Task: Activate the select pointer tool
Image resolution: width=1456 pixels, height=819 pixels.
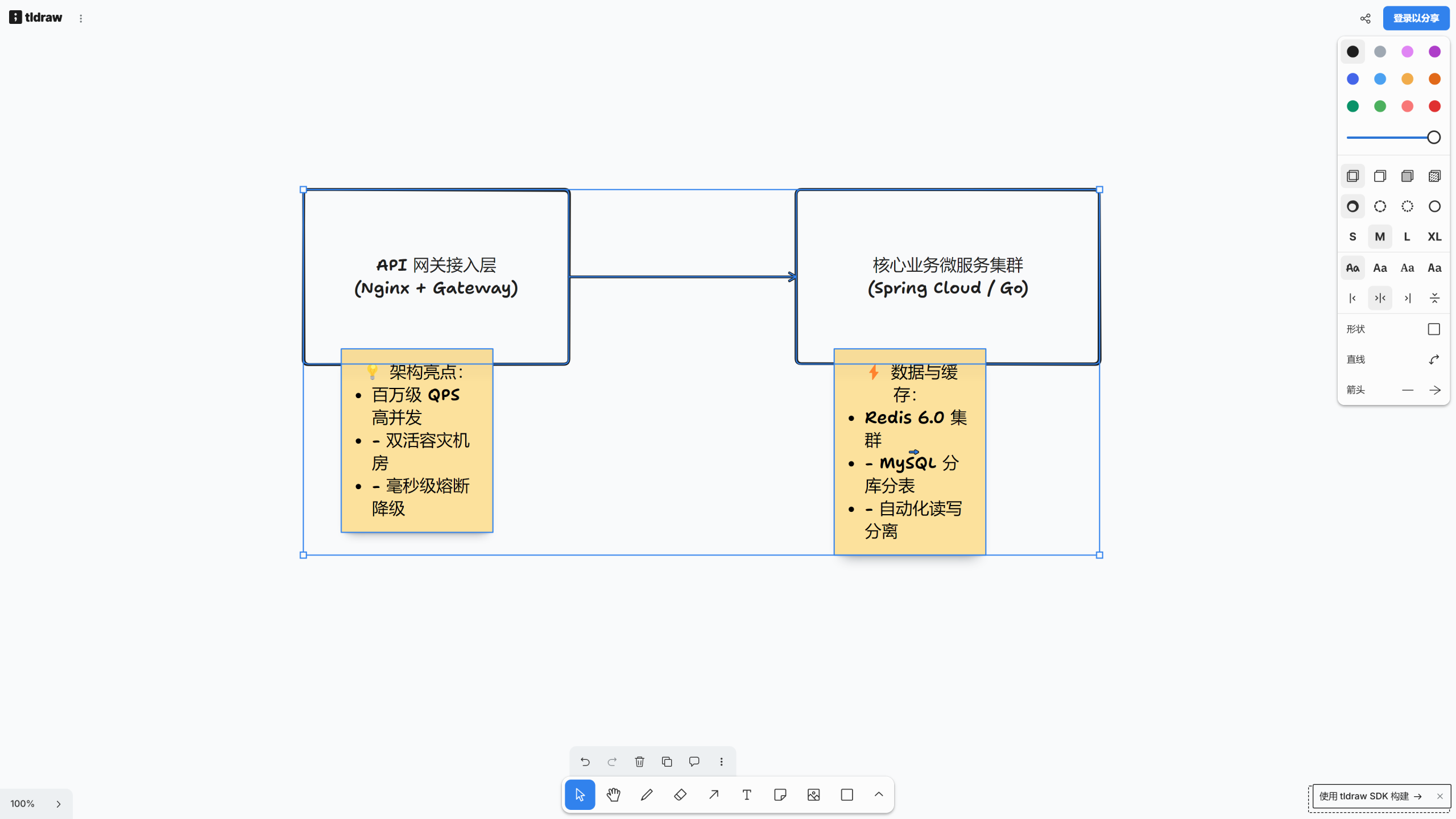Action: click(580, 795)
